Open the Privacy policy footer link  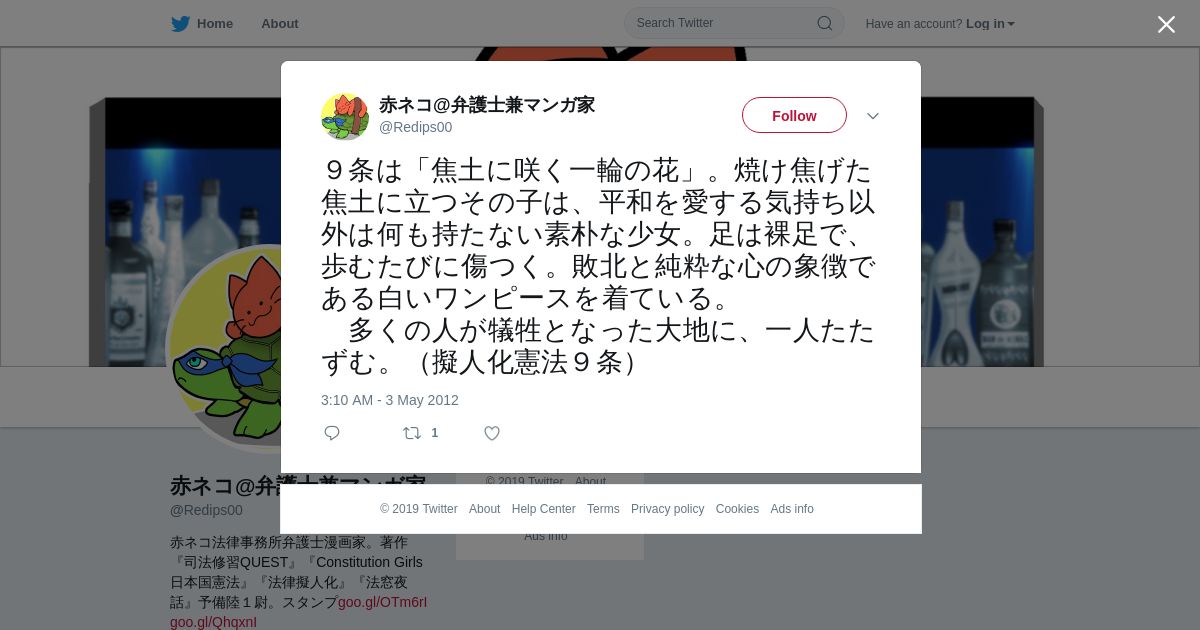(x=667, y=509)
